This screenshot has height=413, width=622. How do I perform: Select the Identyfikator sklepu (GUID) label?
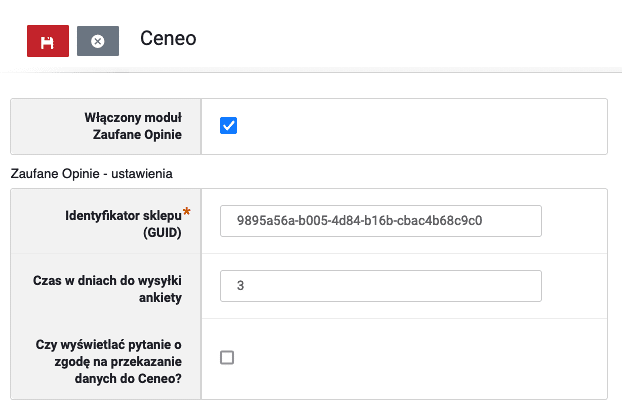pyautogui.click(x=123, y=224)
